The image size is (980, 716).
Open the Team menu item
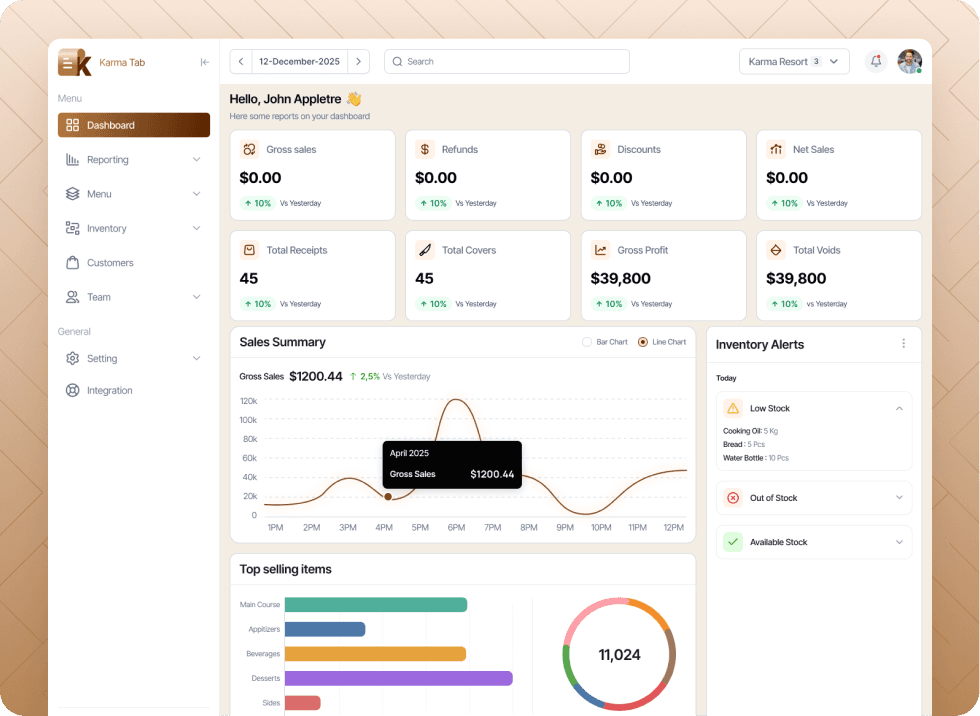tap(134, 297)
